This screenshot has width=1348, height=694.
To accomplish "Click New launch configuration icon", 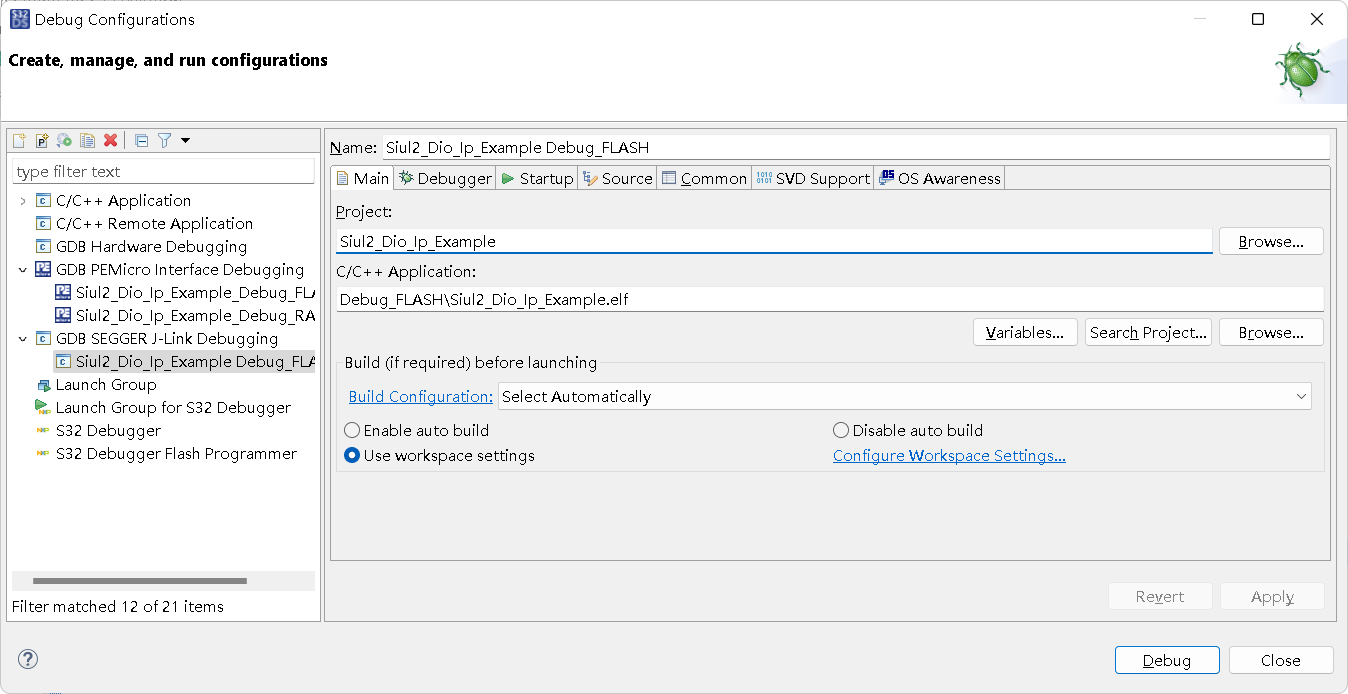I will click(x=19, y=141).
